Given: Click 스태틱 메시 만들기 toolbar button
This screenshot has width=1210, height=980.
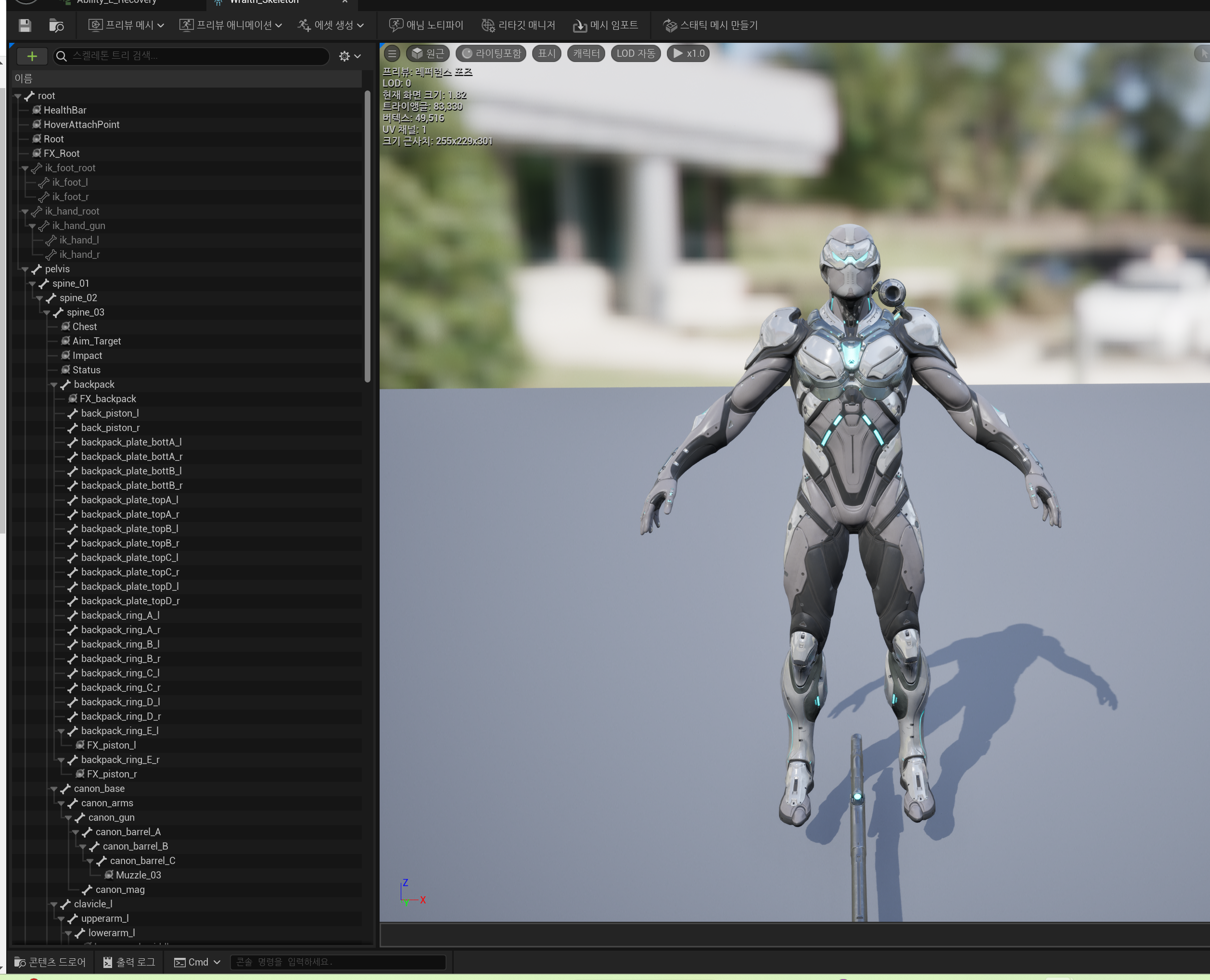Looking at the screenshot, I should coord(710,25).
